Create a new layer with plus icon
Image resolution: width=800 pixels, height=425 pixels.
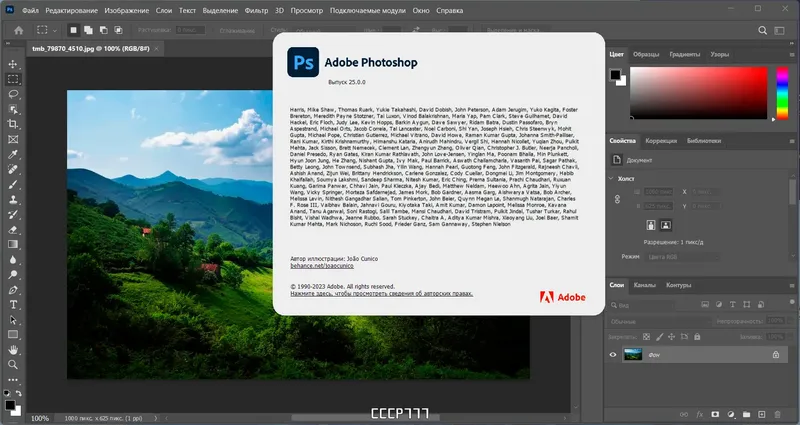(x=762, y=414)
